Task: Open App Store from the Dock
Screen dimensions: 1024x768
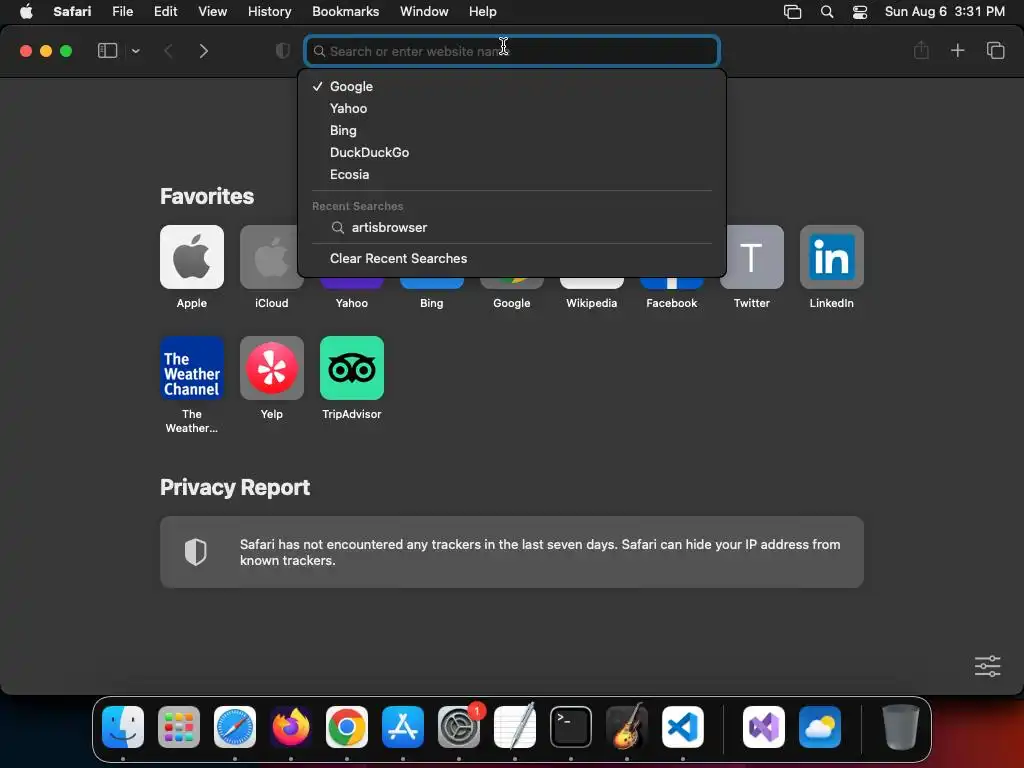Action: tap(403, 727)
